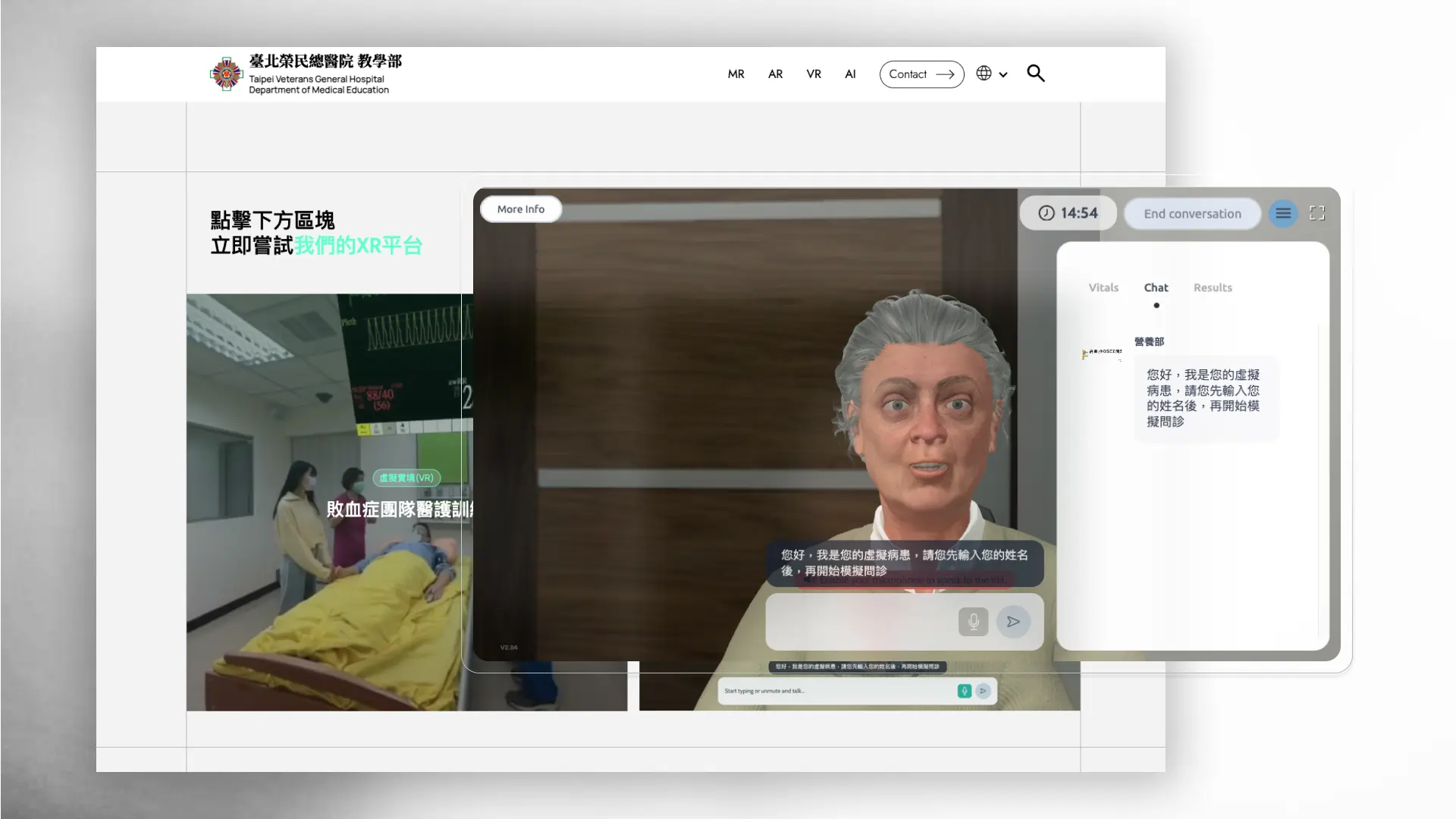Click the globe language icon

pos(984,74)
